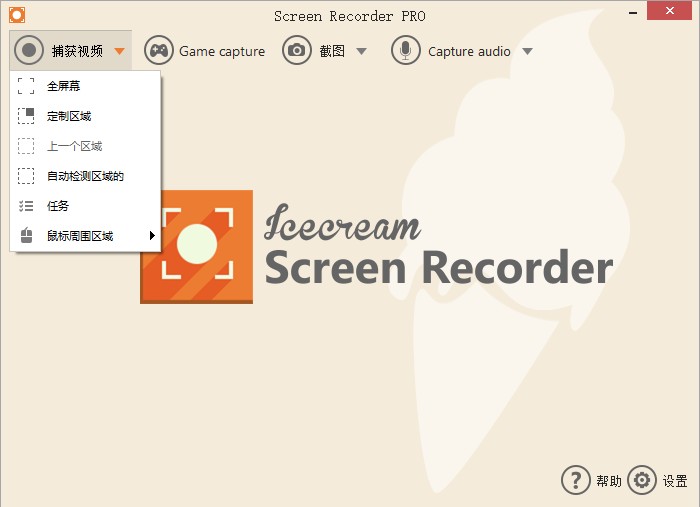
Task: Open the Capture audio dropdown arrow
Action: (528, 51)
